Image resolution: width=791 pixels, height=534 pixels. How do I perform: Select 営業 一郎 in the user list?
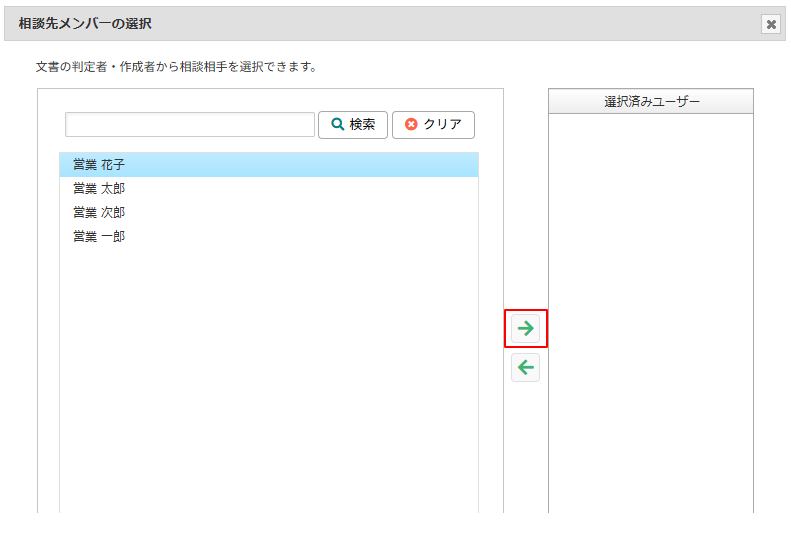pos(99,237)
